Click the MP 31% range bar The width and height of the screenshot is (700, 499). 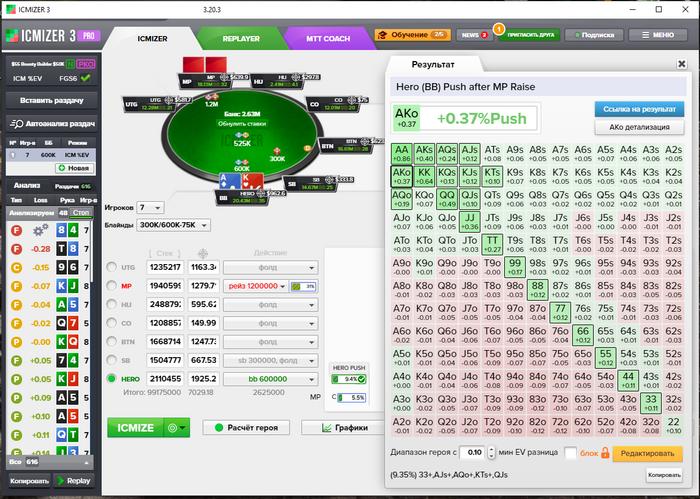coord(303,287)
